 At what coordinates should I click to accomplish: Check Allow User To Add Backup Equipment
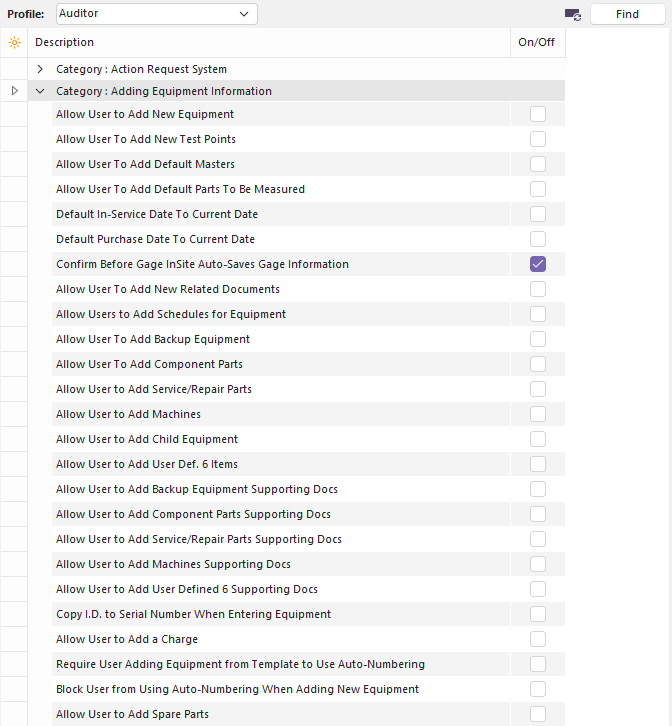tap(538, 339)
